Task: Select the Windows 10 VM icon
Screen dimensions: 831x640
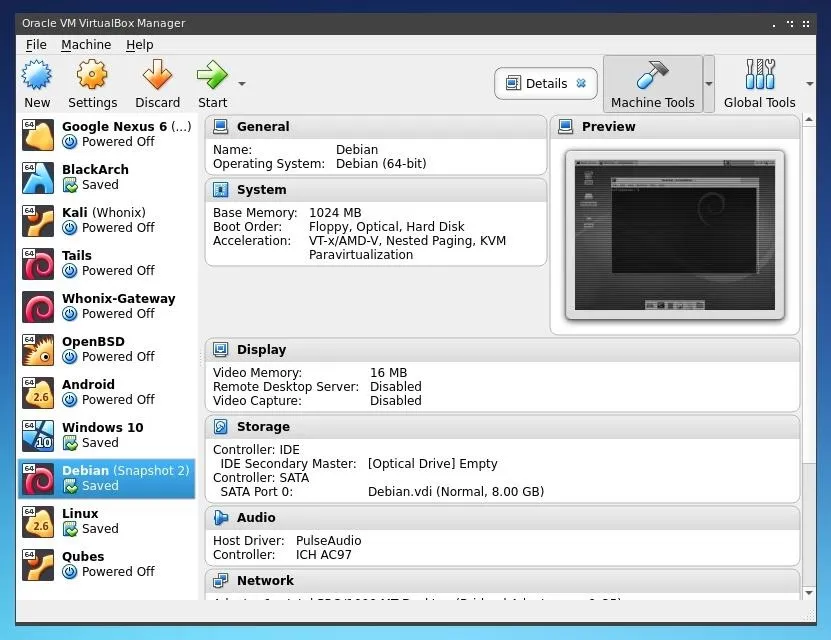Action: pos(38,435)
